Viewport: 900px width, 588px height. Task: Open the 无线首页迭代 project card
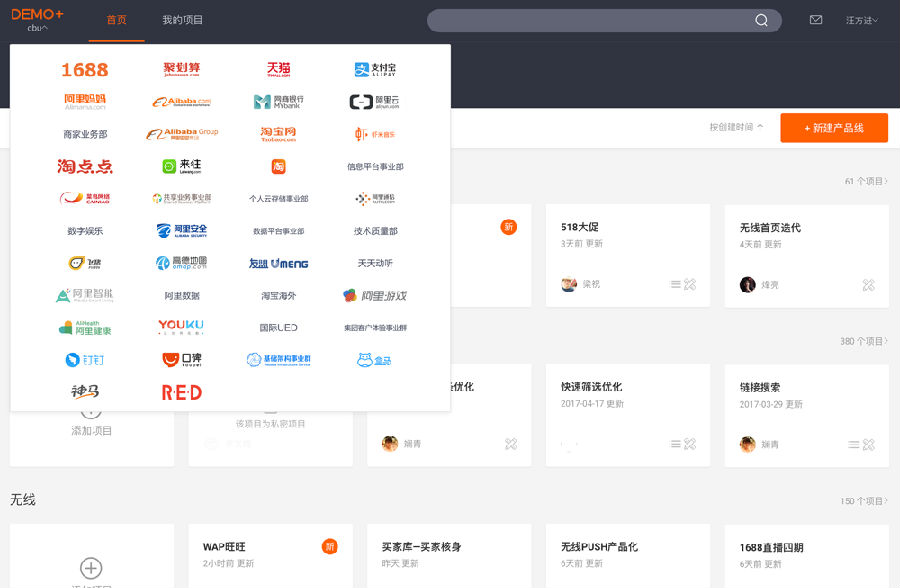tap(806, 255)
